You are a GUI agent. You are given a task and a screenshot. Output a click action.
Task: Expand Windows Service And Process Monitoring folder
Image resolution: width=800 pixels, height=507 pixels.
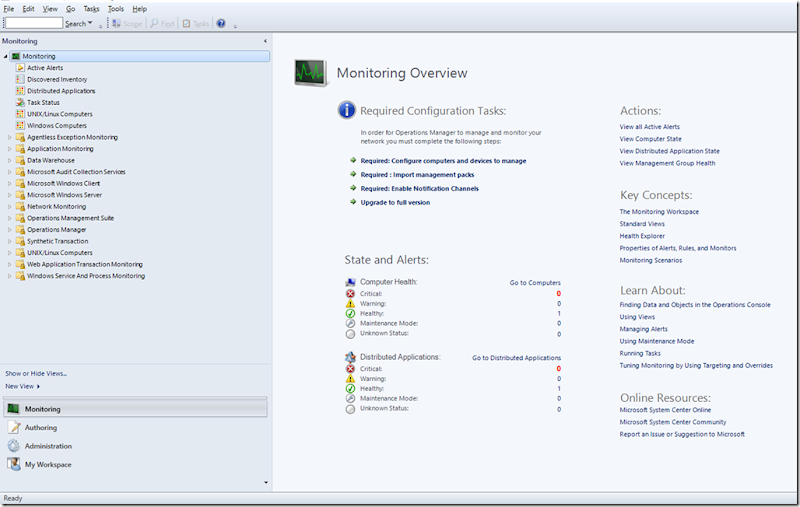(x=9, y=276)
